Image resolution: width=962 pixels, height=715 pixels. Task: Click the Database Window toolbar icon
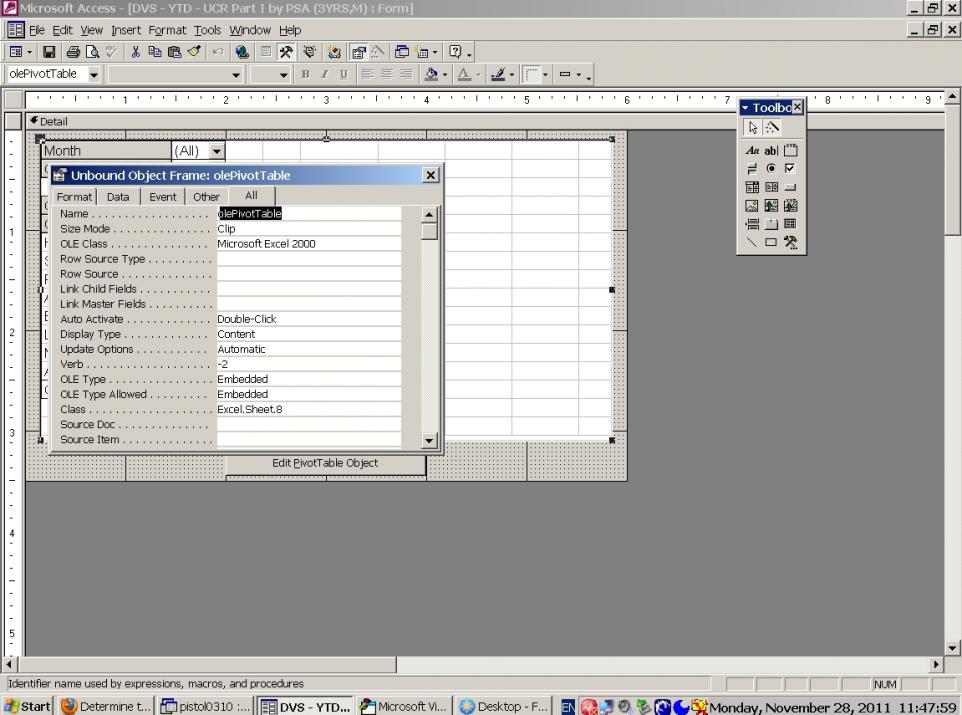pos(402,52)
